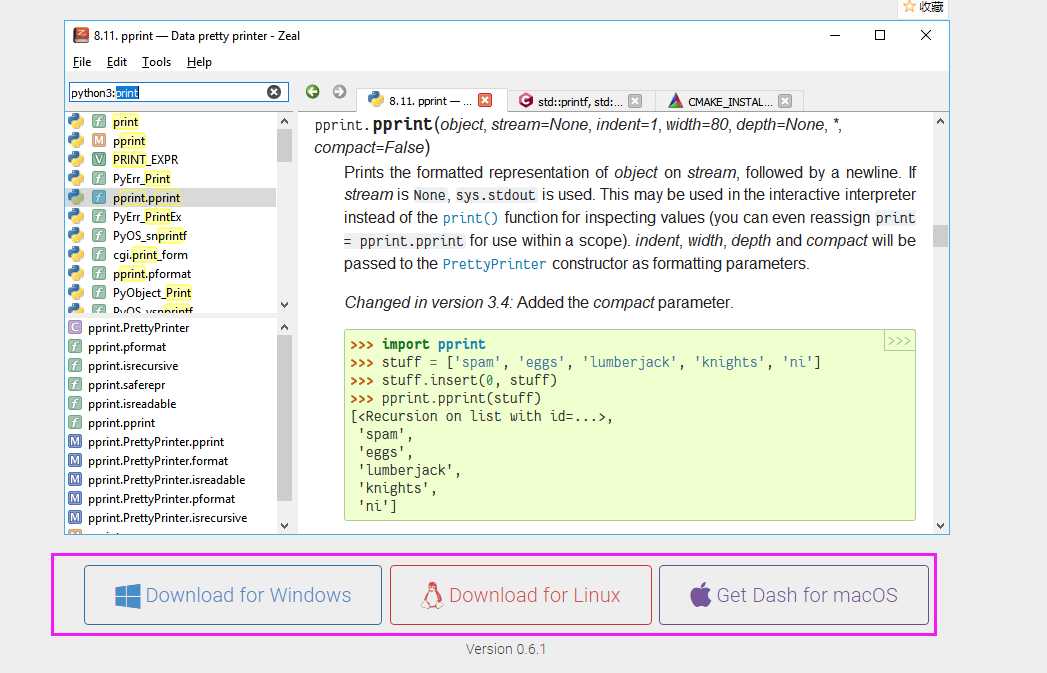The height and width of the screenshot is (673, 1047).
Task: Click method icon beside pprint.PrettyPrinter.isreadable
Action: [x=75, y=479]
